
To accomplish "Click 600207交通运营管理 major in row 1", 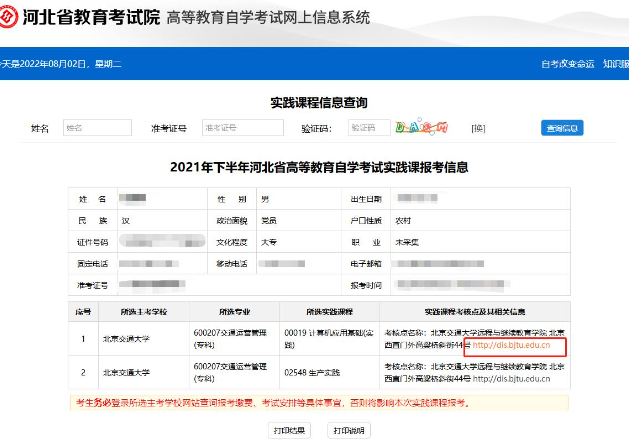I will 230,339.
